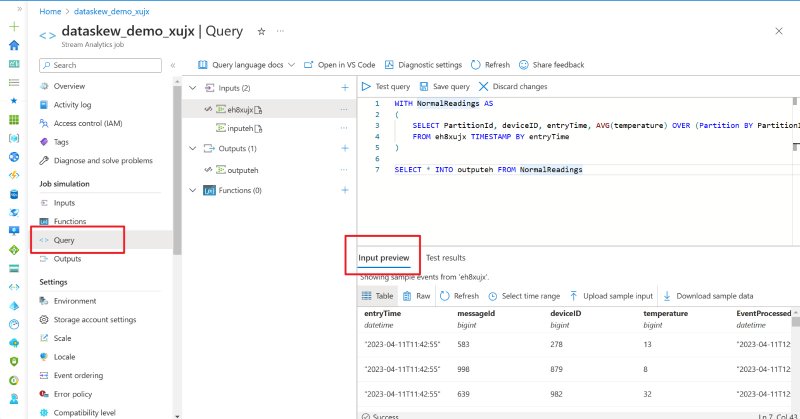The width and height of the screenshot is (800, 419).
Task: Click Upload sample input
Action: coord(611,296)
